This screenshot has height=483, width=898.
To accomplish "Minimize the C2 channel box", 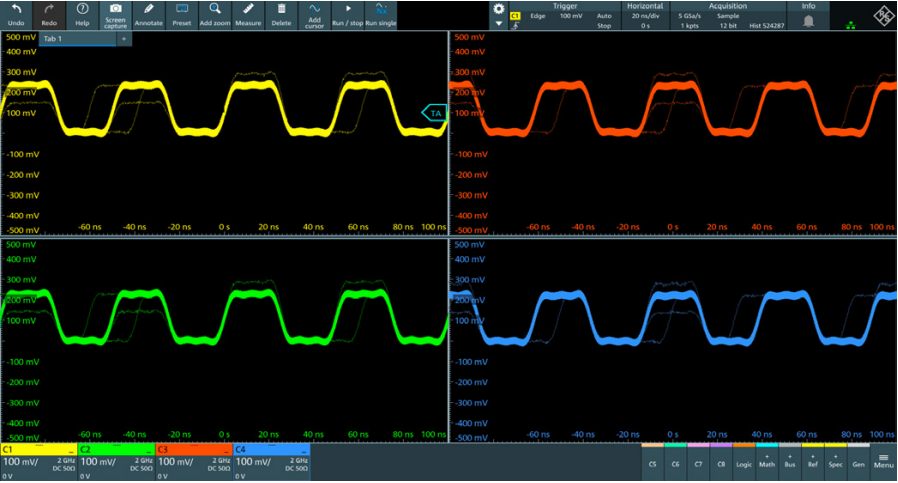I will point(149,452).
